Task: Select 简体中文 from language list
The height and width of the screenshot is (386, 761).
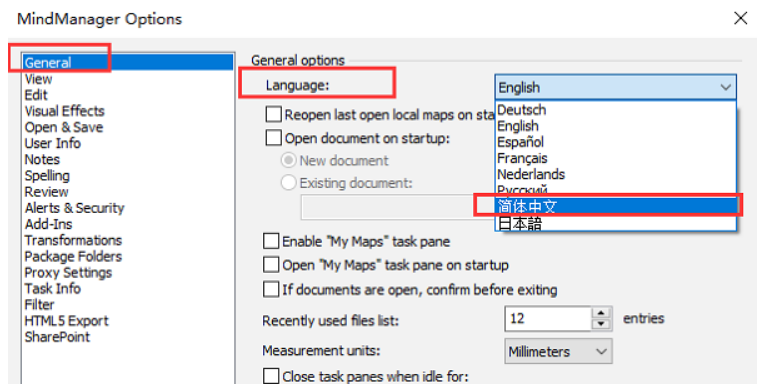Action: tap(615, 206)
